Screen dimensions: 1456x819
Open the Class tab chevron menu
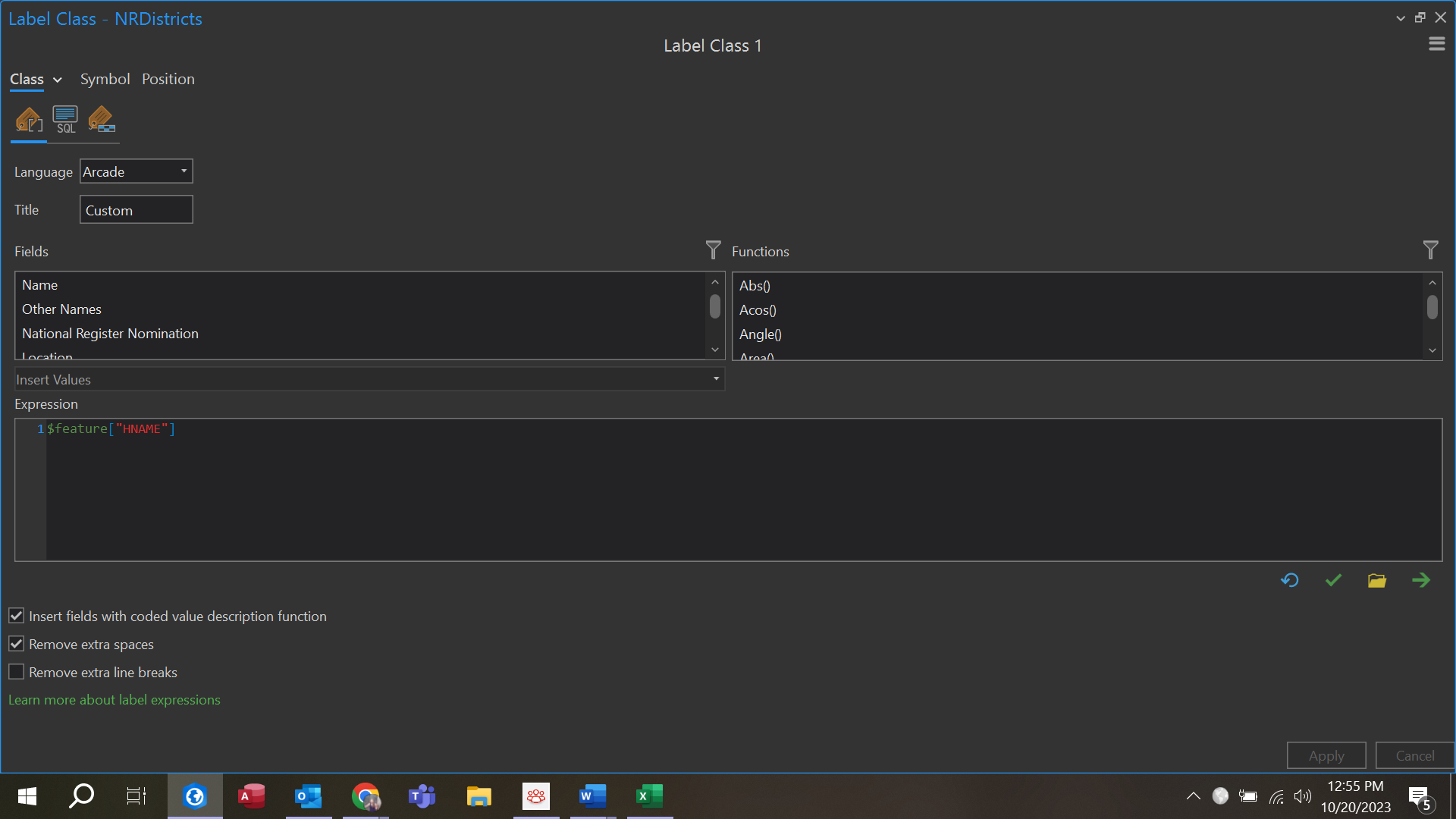tap(56, 79)
